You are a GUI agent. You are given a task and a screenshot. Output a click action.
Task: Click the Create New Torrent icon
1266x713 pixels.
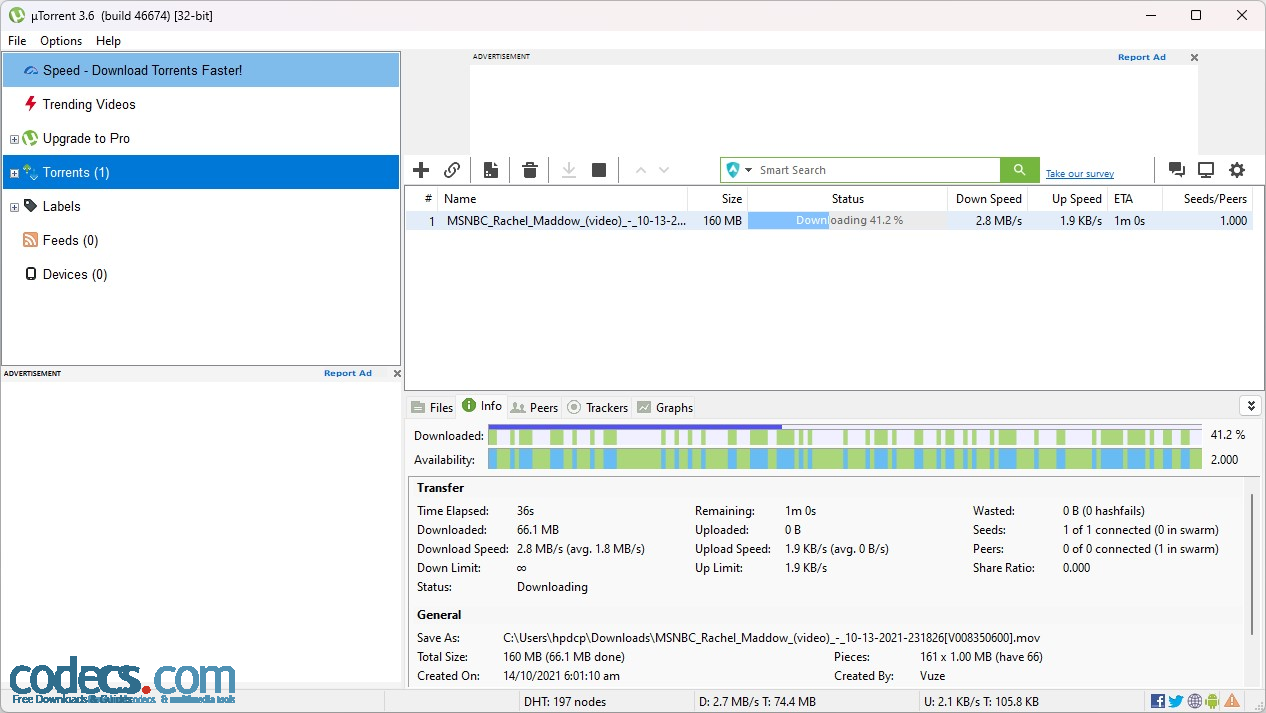coord(491,170)
